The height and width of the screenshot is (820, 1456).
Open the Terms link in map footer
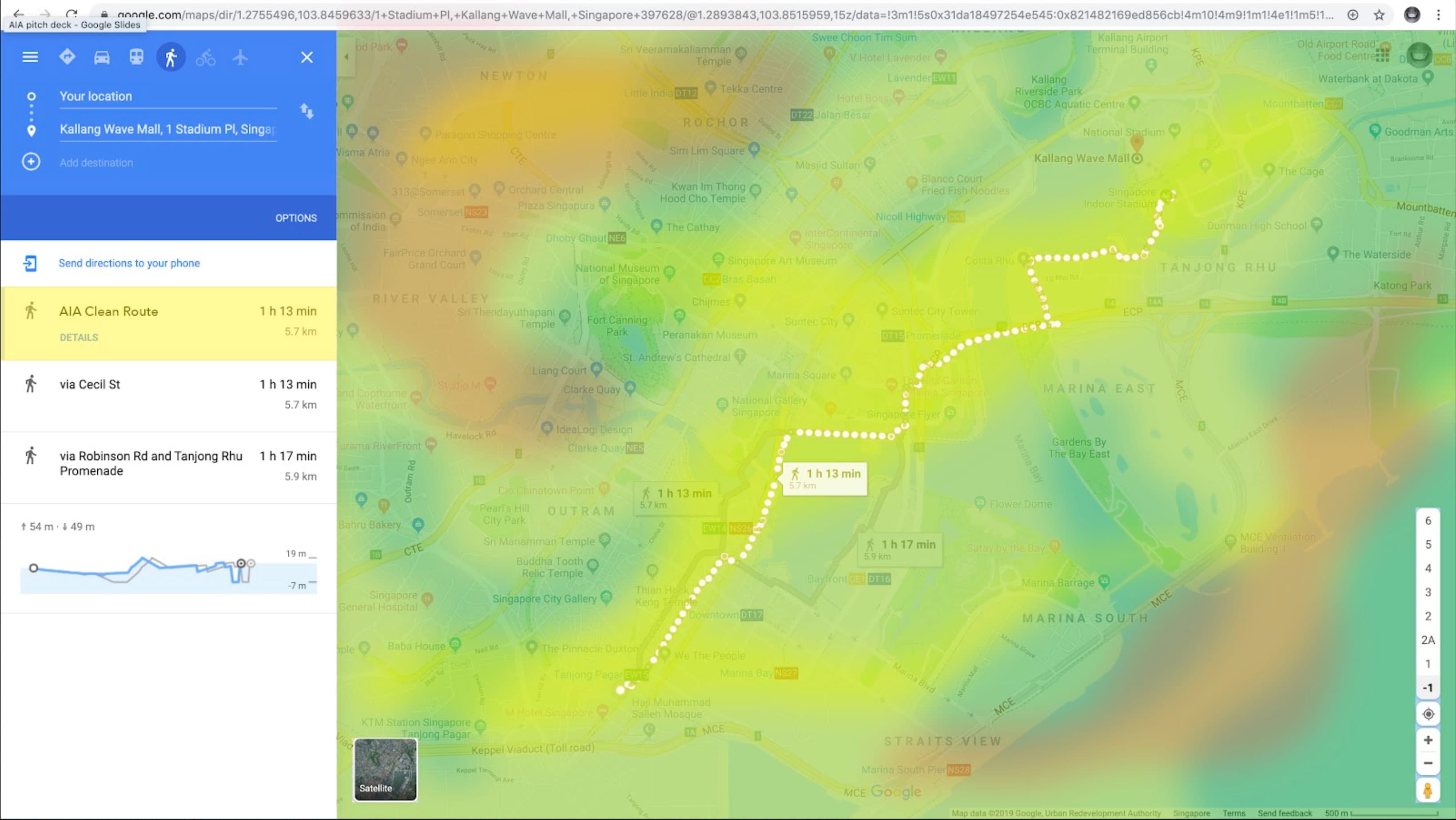pyautogui.click(x=1234, y=813)
